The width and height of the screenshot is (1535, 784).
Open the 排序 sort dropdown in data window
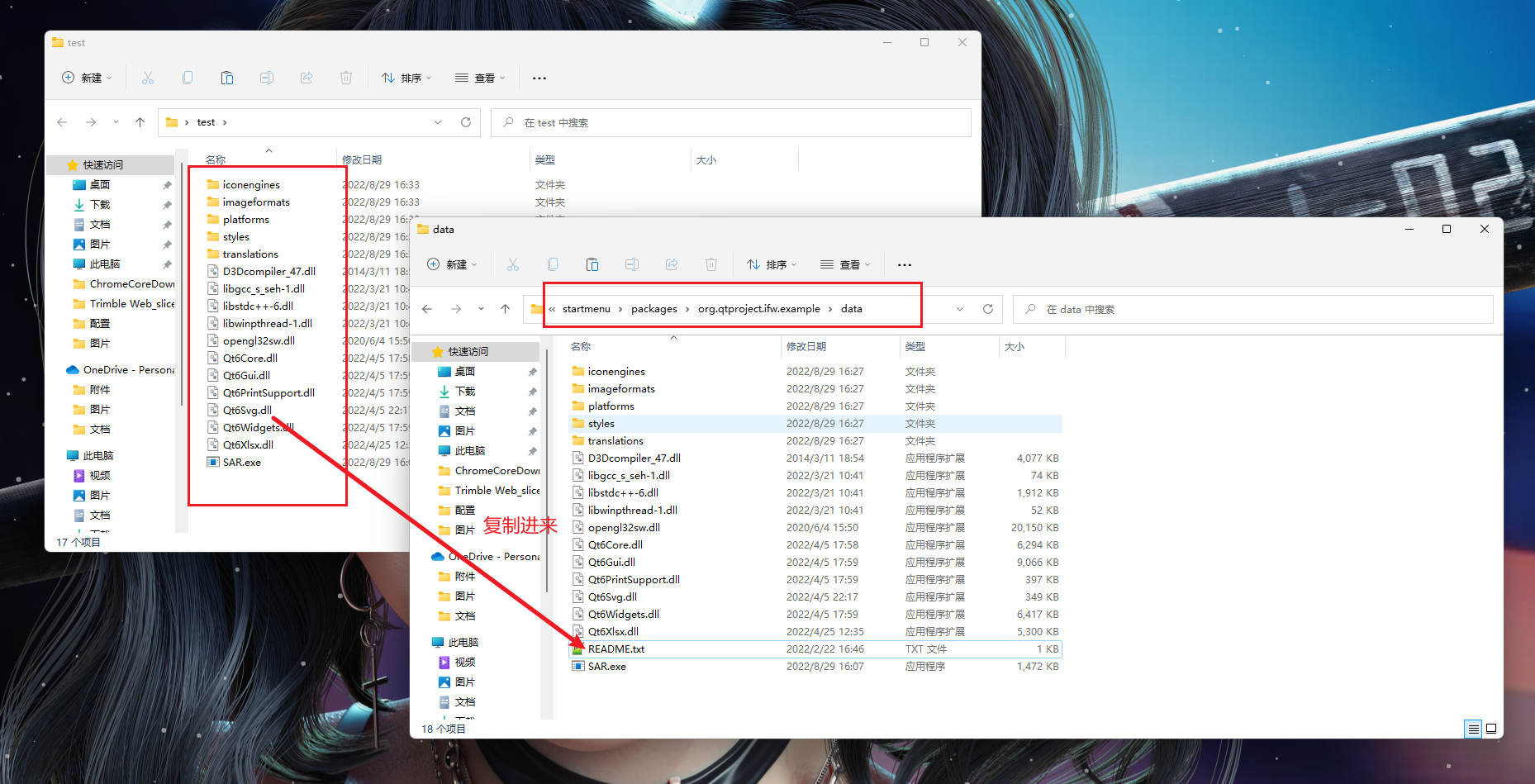(772, 264)
